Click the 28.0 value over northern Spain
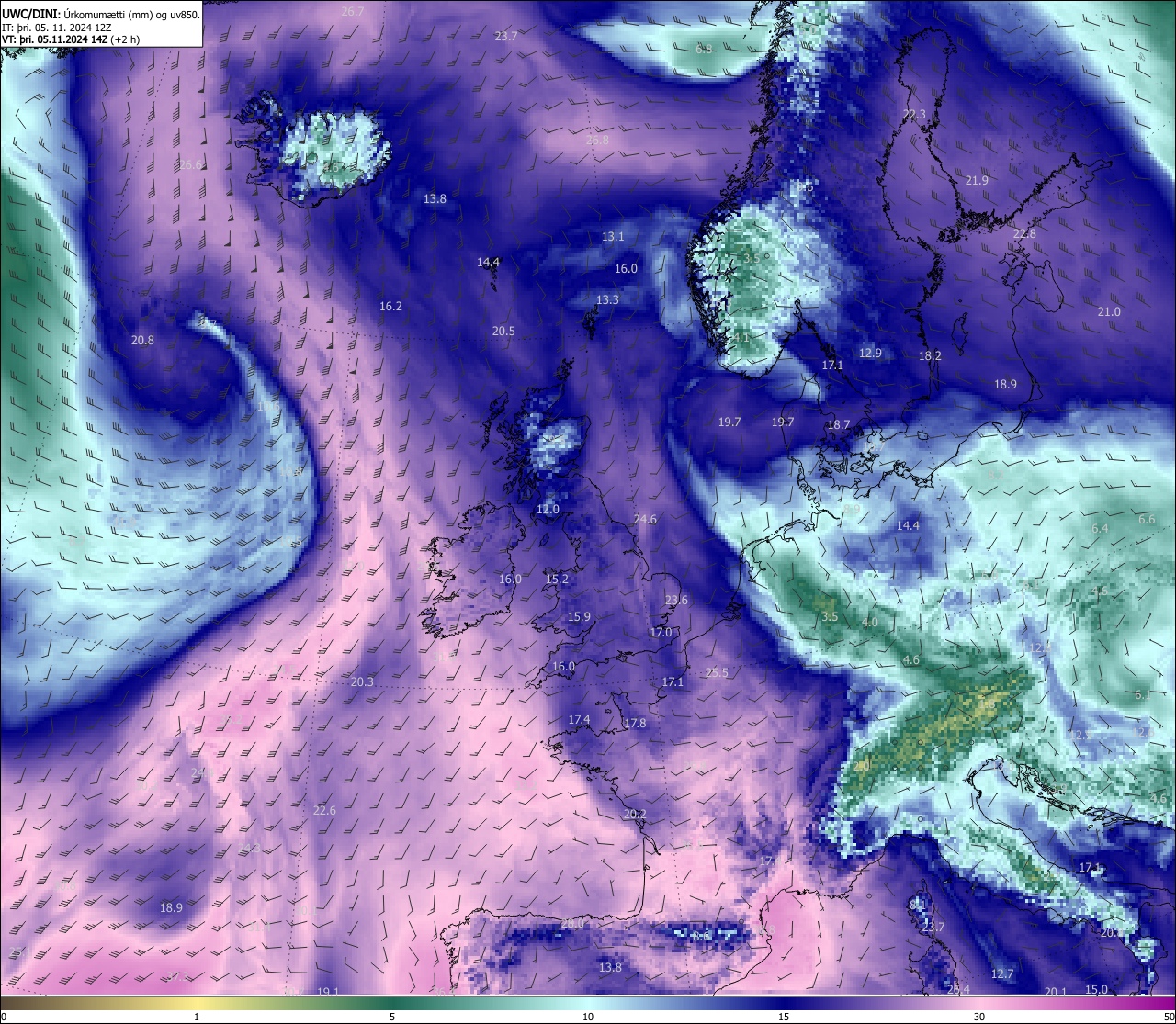1176x1024 pixels. pos(572,925)
